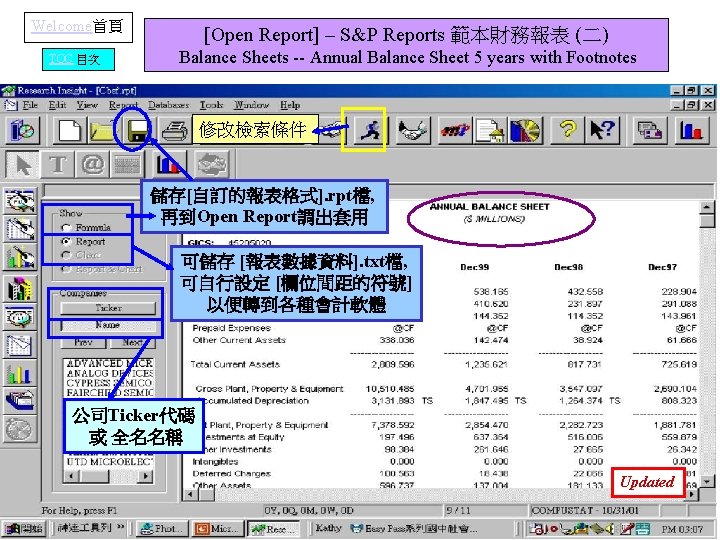The image size is (720, 540).
Task: Click the cascading windows toolbar icon
Action: click(650, 130)
